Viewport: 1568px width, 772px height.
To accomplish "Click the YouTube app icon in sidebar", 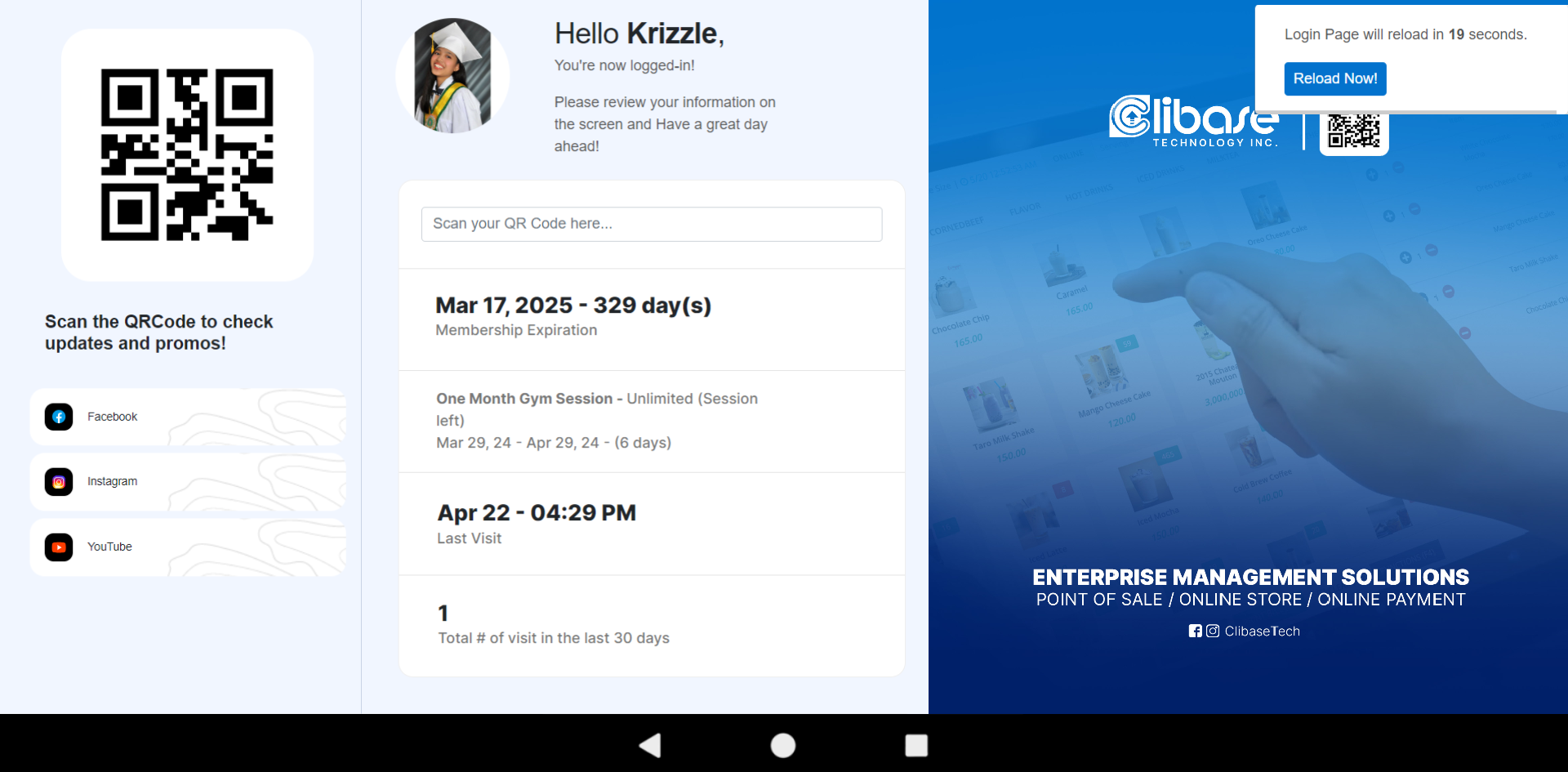I will click(x=59, y=547).
